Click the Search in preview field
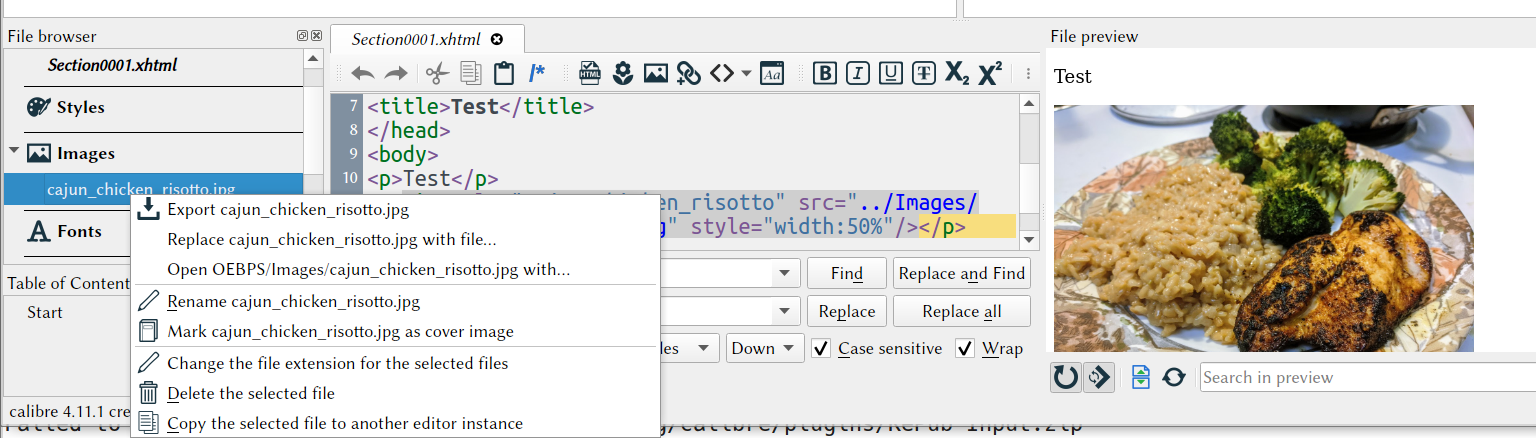The height and width of the screenshot is (438, 1536). pos(1366,377)
